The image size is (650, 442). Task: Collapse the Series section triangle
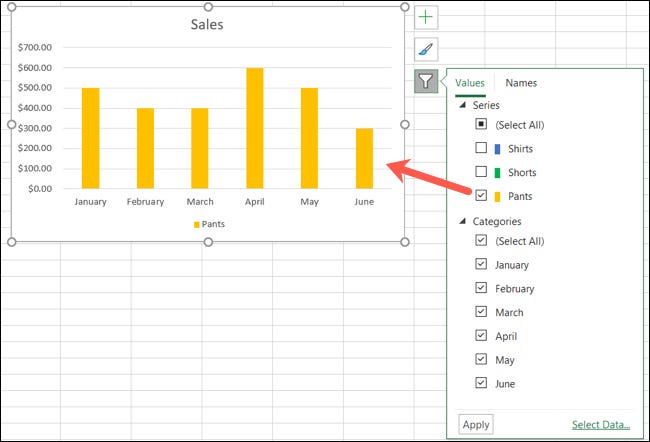[x=462, y=105]
